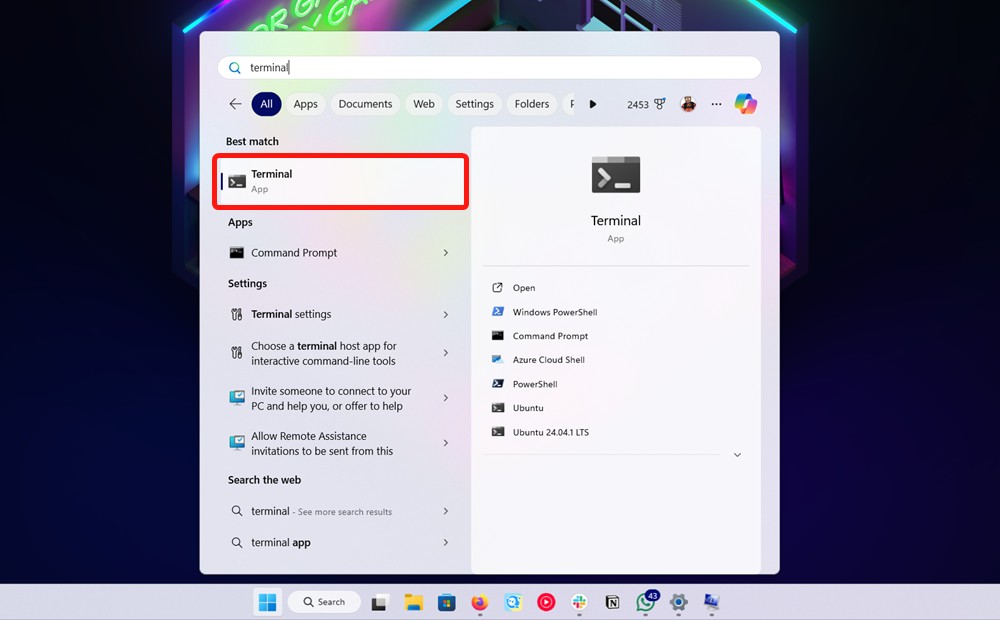
Task: Open the user profile avatar
Action: (x=688, y=104)
